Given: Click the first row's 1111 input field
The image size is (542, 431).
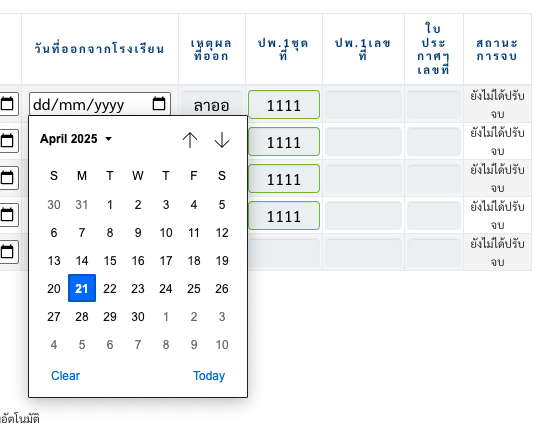Looking at the screenshot, I should (x=284, y=104).
